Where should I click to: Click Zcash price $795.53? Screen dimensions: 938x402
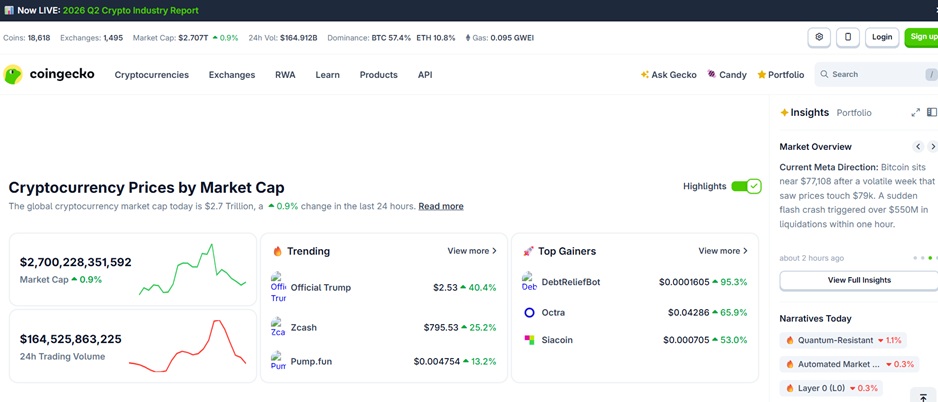[441, 327]
